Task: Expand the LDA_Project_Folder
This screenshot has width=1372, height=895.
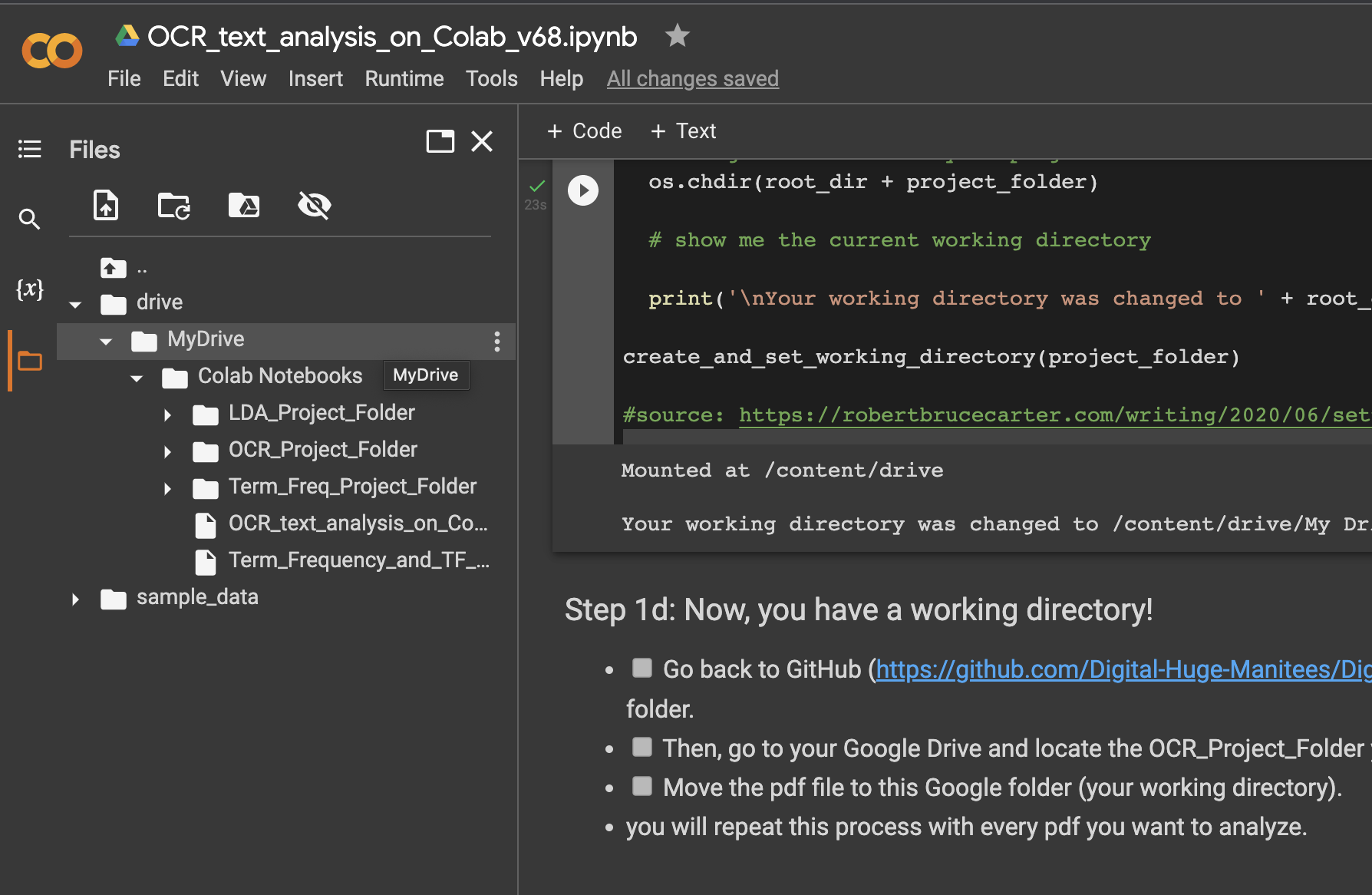Action: click(x=168, y=414)
